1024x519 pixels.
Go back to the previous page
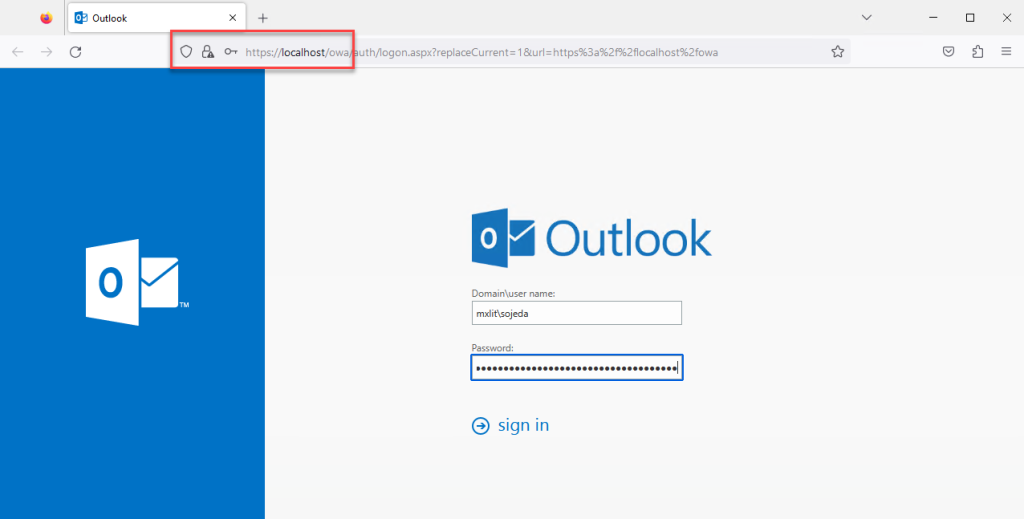(x=18, y=52)
